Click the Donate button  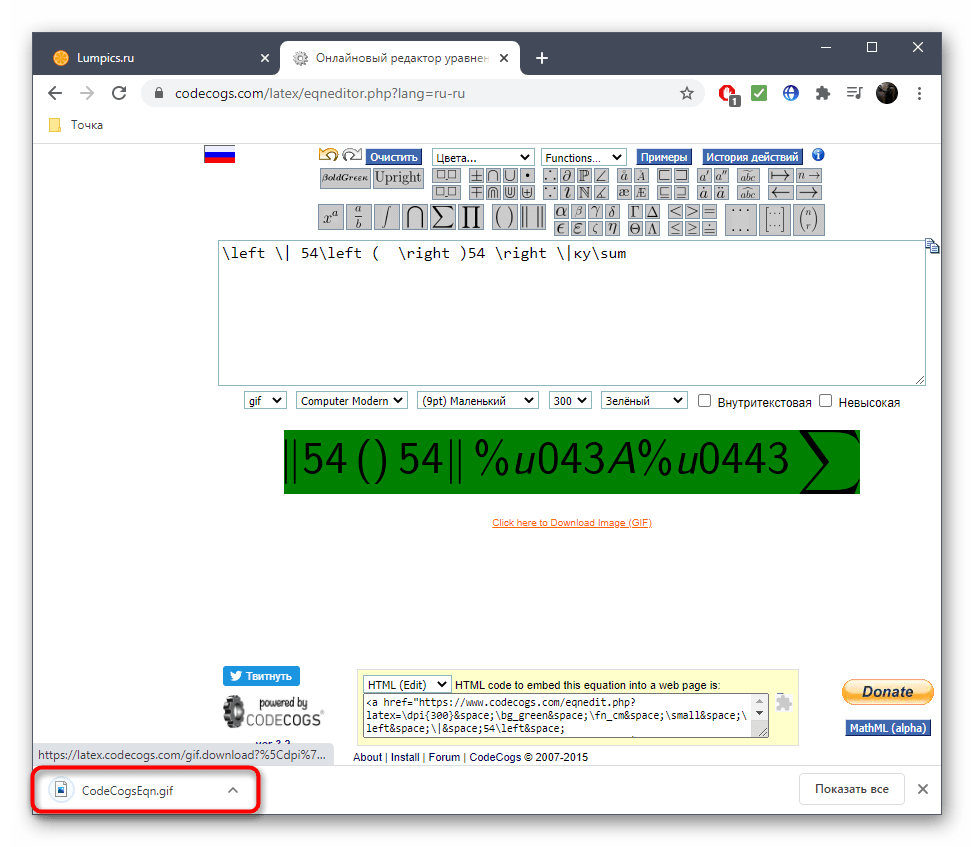coord(887,692)
